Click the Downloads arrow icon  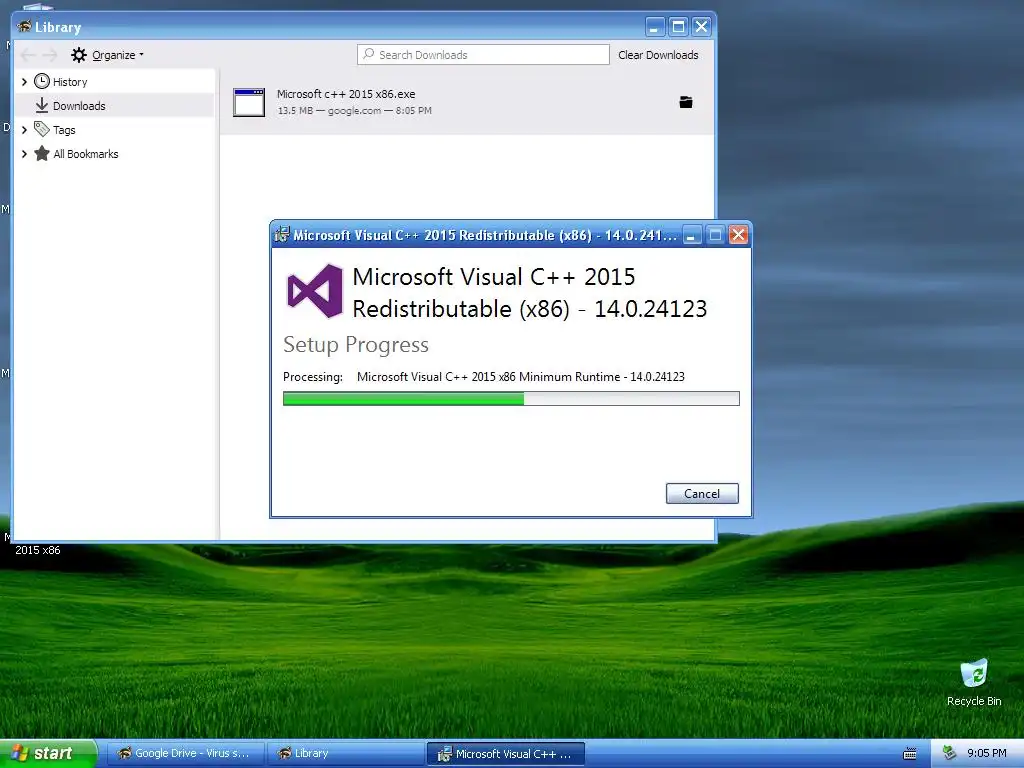[x=42, y=105]
